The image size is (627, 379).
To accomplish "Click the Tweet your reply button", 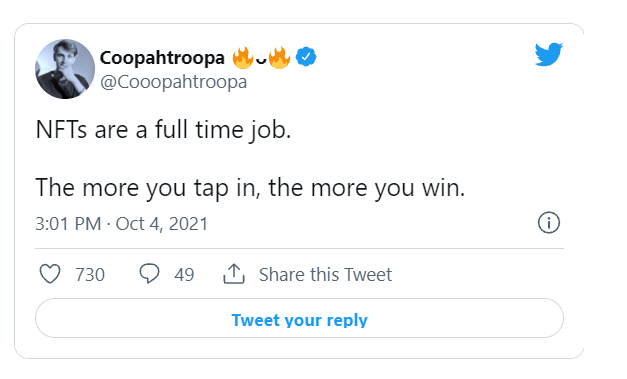I will click(300, 318).
